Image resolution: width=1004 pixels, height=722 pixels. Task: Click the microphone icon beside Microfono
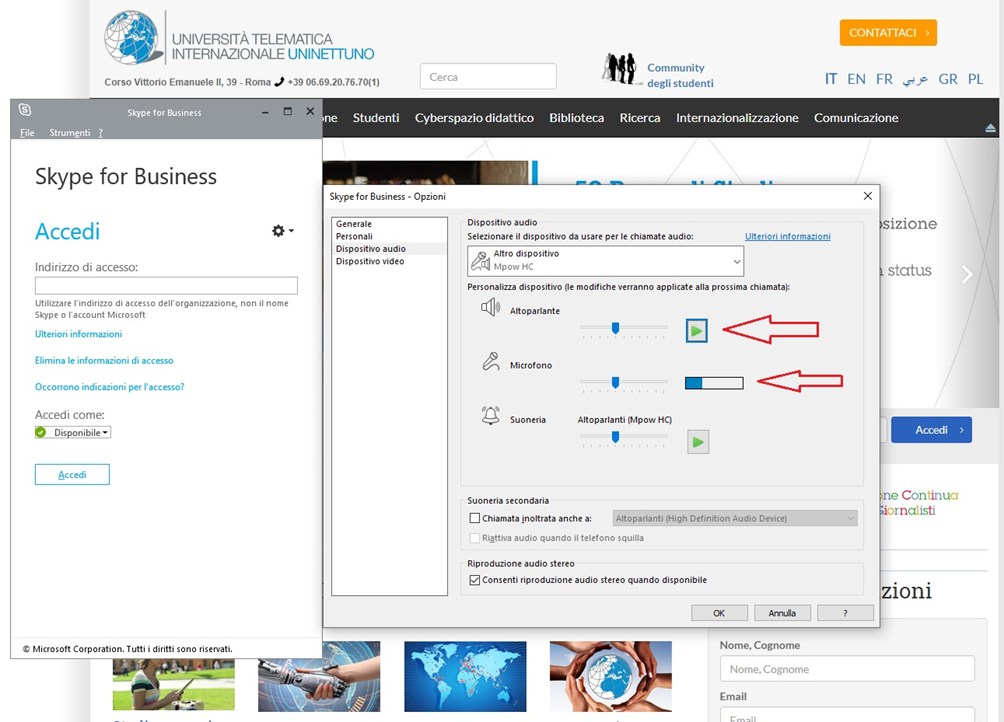coord(490,363)
